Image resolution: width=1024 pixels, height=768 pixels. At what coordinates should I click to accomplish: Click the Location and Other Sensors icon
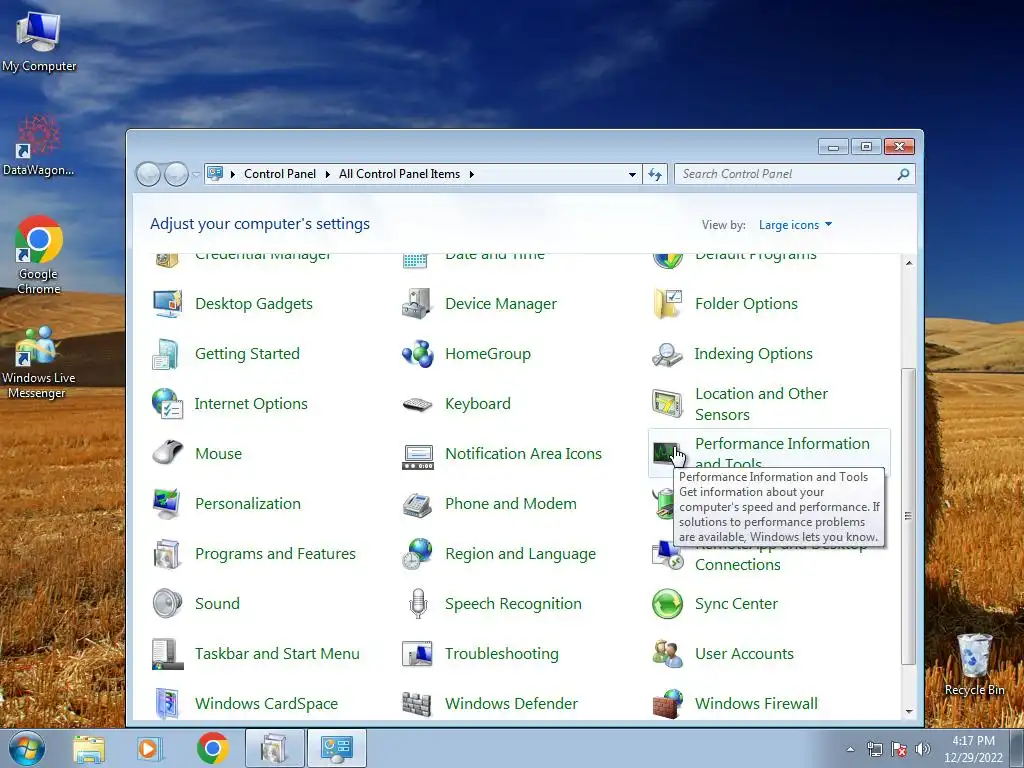click(667, 404)
